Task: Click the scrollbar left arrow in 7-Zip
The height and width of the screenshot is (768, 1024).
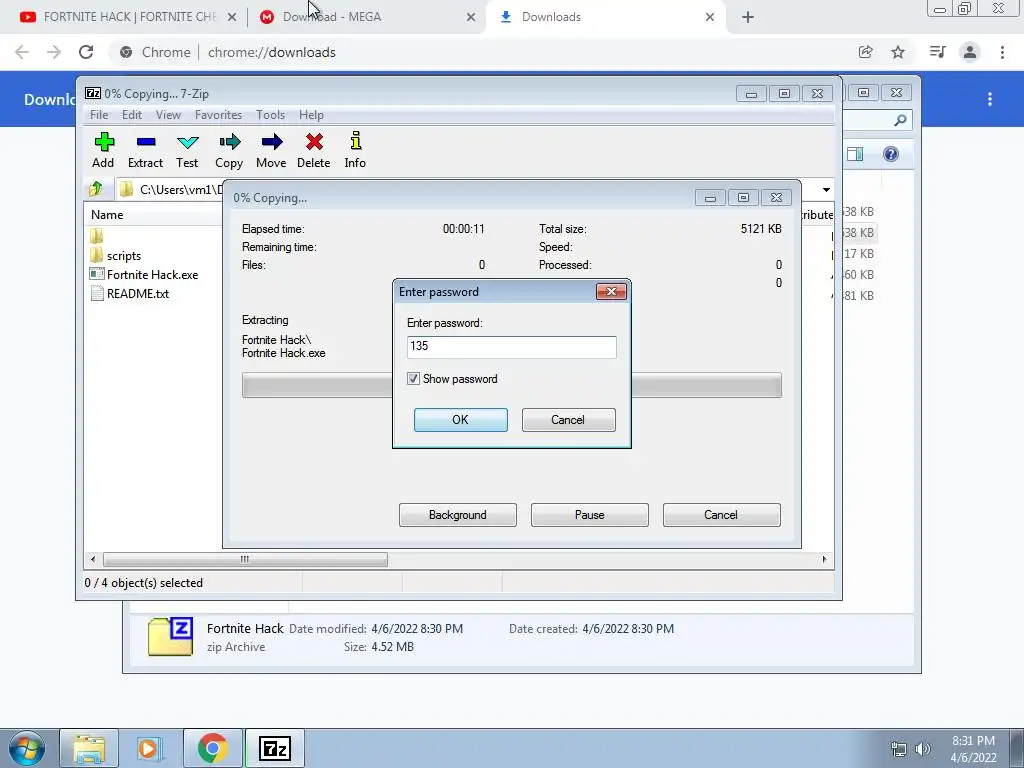Action: [x=93, y=560]
